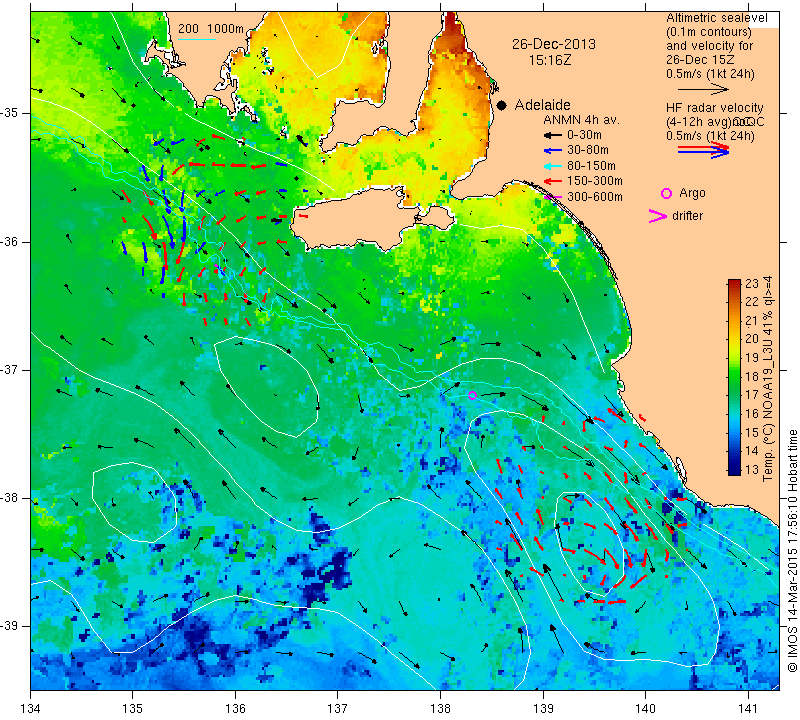
Task: Click the 200 1000m depth contour label
Action: click(x=211, y=29)
